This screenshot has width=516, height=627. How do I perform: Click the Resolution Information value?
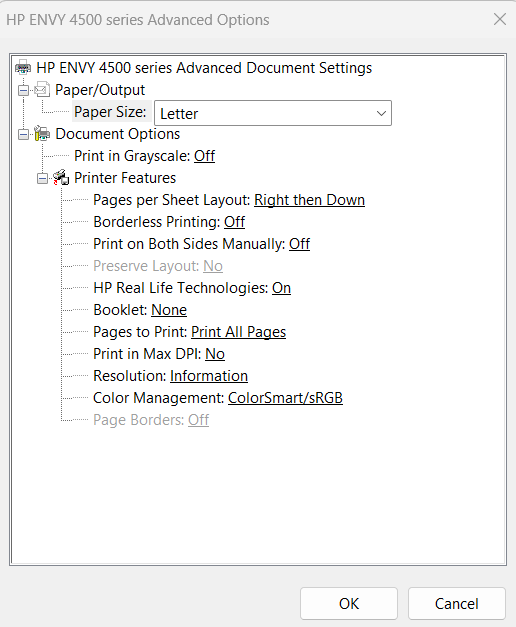pos(209,376)
